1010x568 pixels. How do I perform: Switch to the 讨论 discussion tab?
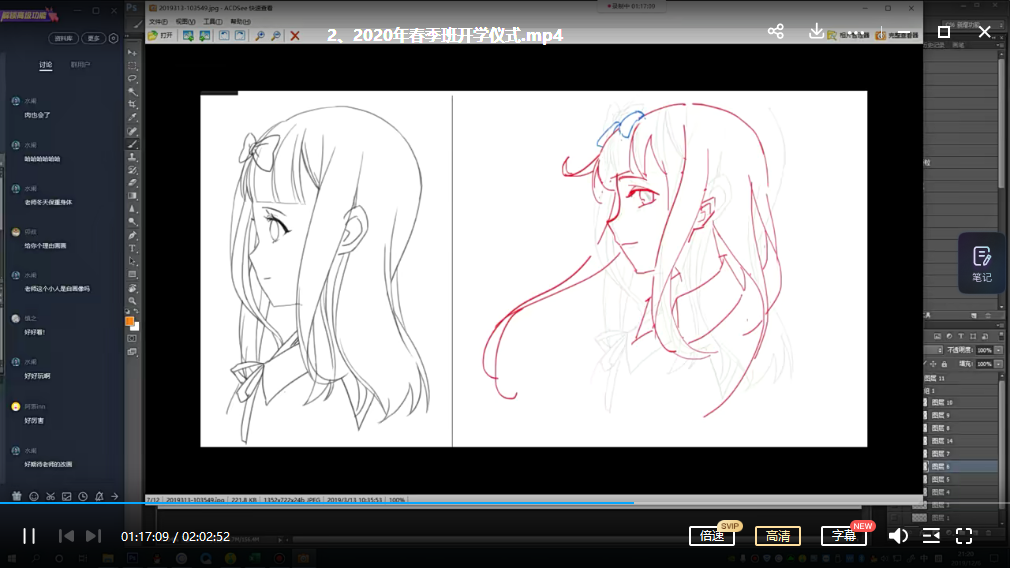(x=45, y=64)
